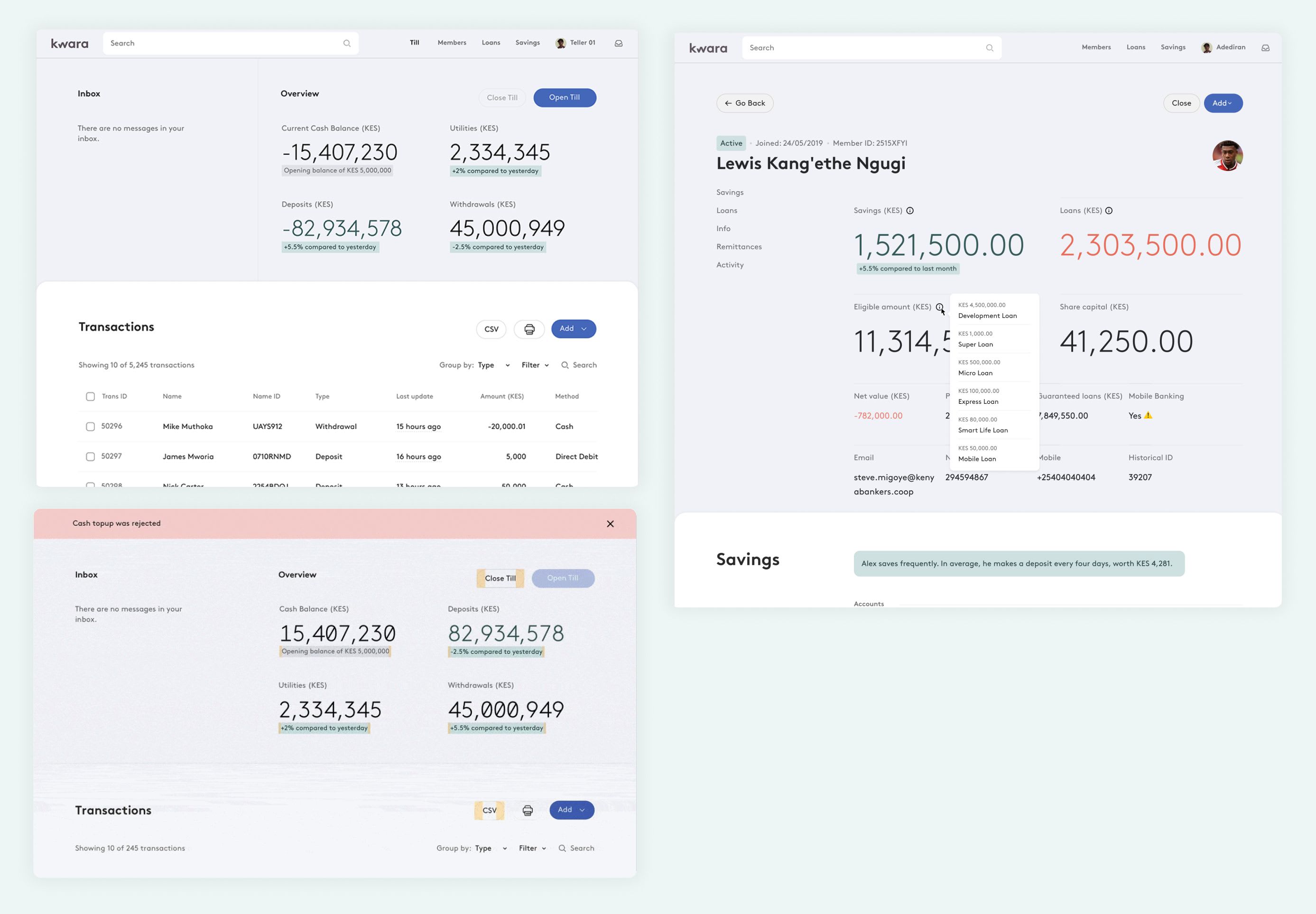Check the box for transaction 50296

point(91,427)
